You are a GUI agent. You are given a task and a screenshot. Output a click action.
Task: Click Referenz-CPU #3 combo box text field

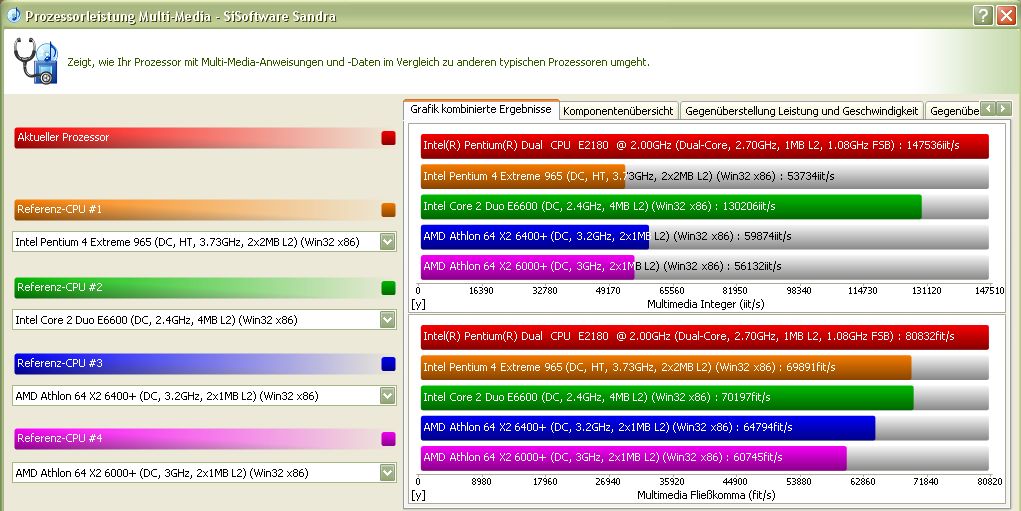(x=196, y=396)
